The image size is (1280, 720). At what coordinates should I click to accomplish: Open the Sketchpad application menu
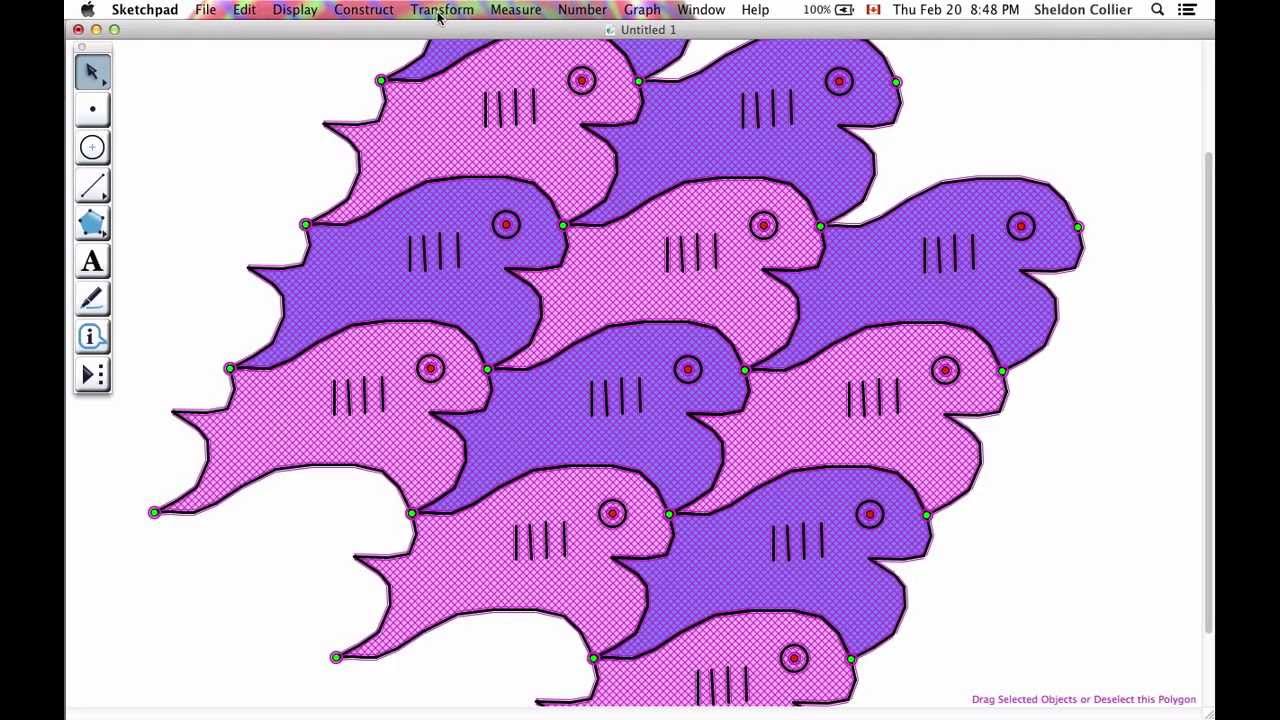pos(145,10)
